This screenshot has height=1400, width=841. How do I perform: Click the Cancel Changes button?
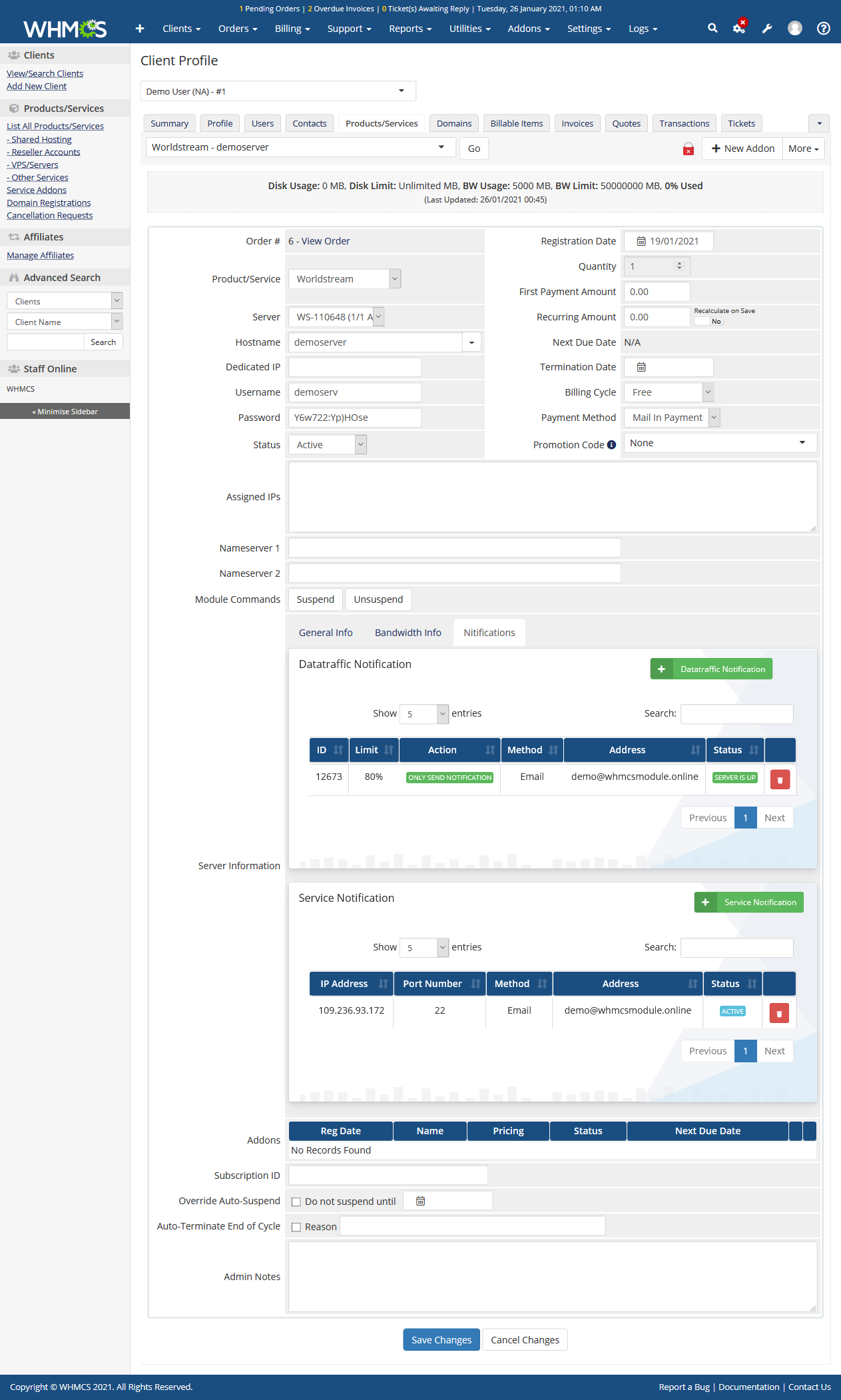pos(525,1340)
